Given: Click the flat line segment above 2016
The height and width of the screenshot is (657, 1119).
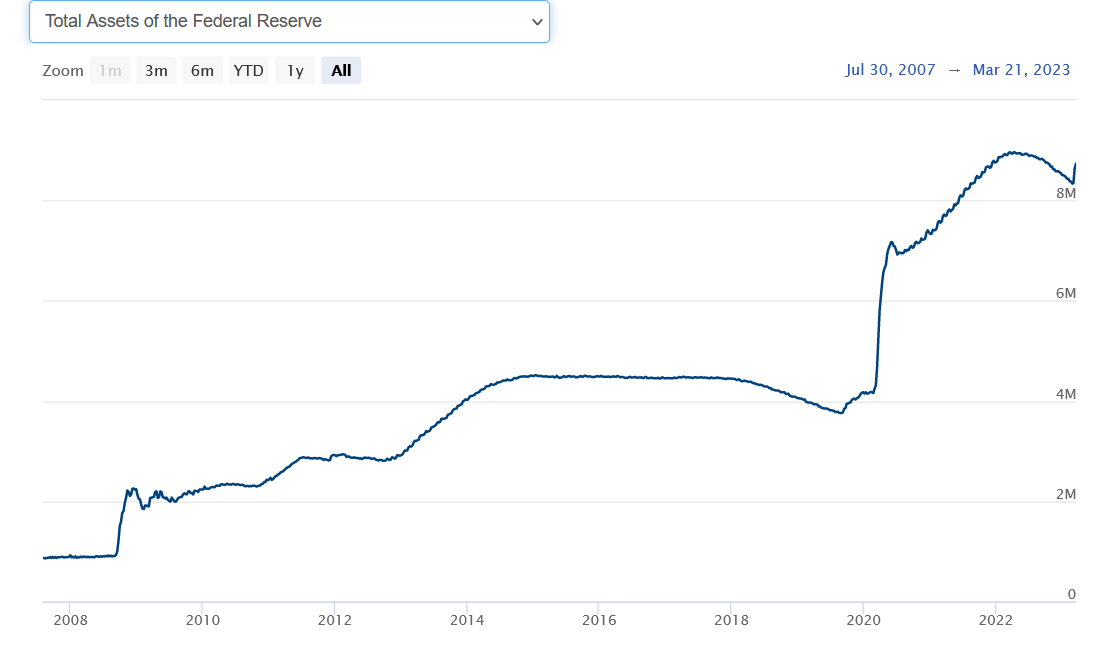Looking at the screenshot, I should (599, 377).
